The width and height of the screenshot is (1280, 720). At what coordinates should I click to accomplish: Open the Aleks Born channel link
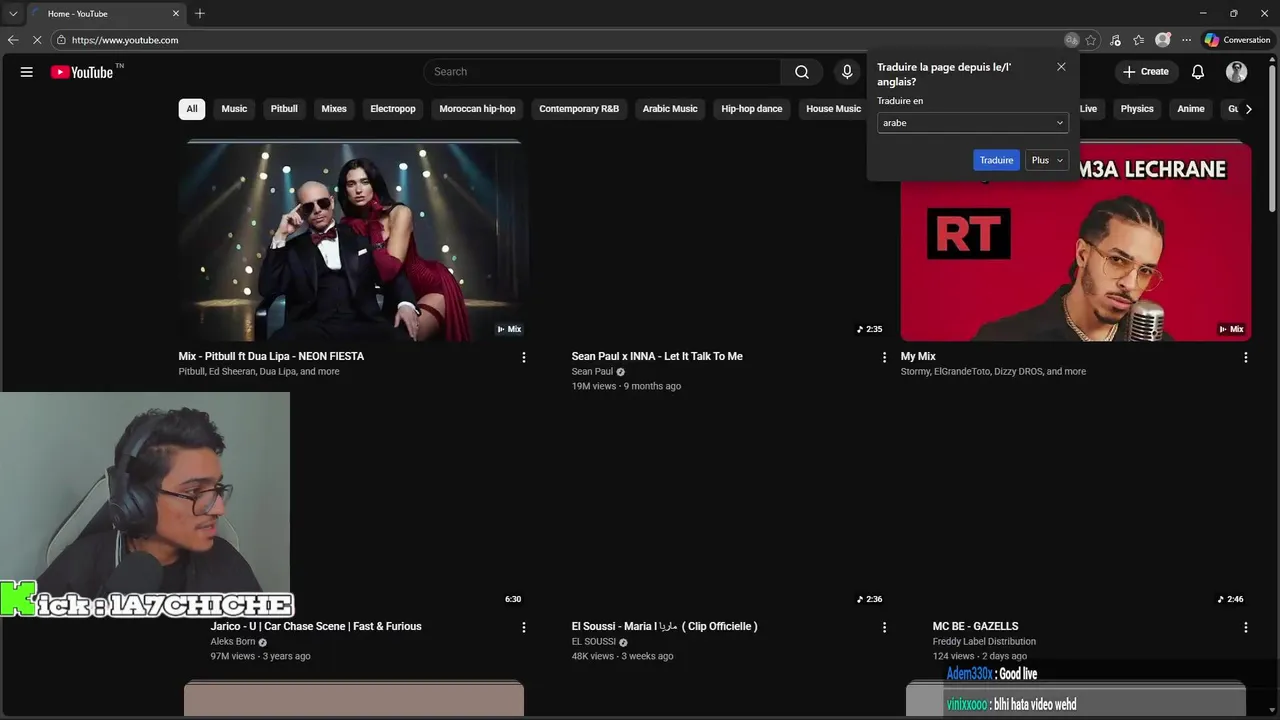(233, 642)
